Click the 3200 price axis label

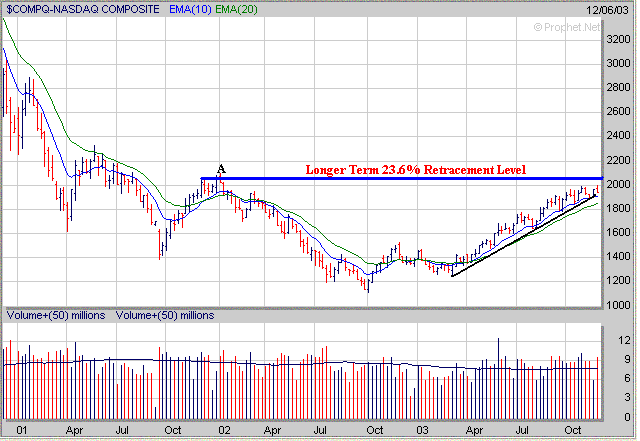(x=618, y=39)
